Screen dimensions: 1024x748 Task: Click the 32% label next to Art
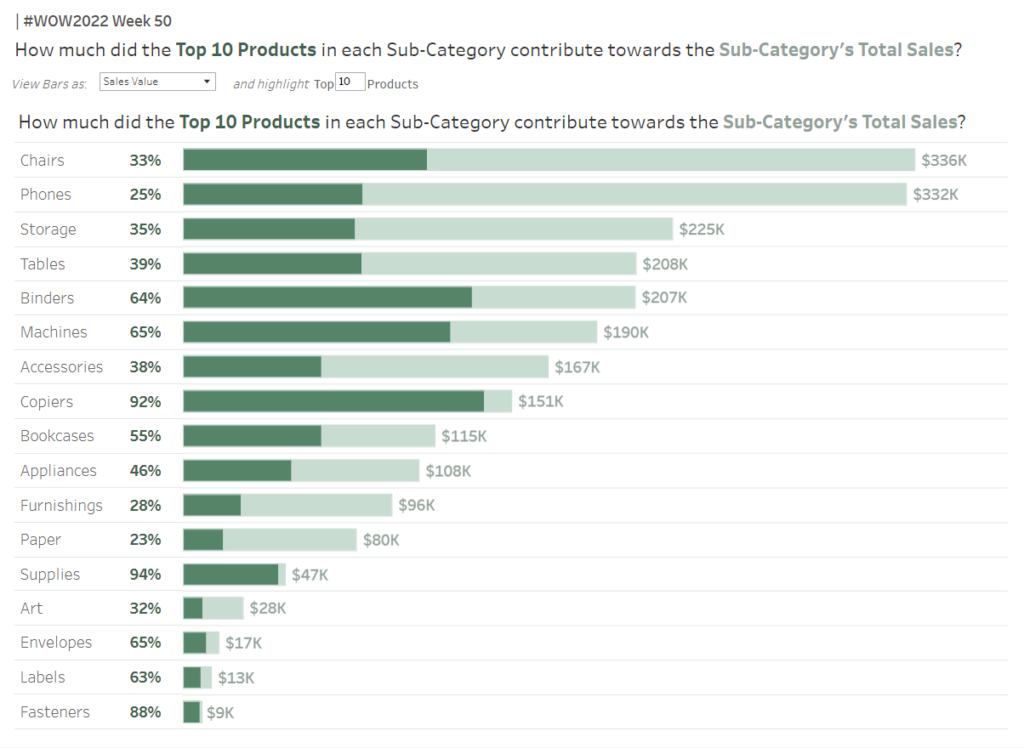(x=145, y=608)
